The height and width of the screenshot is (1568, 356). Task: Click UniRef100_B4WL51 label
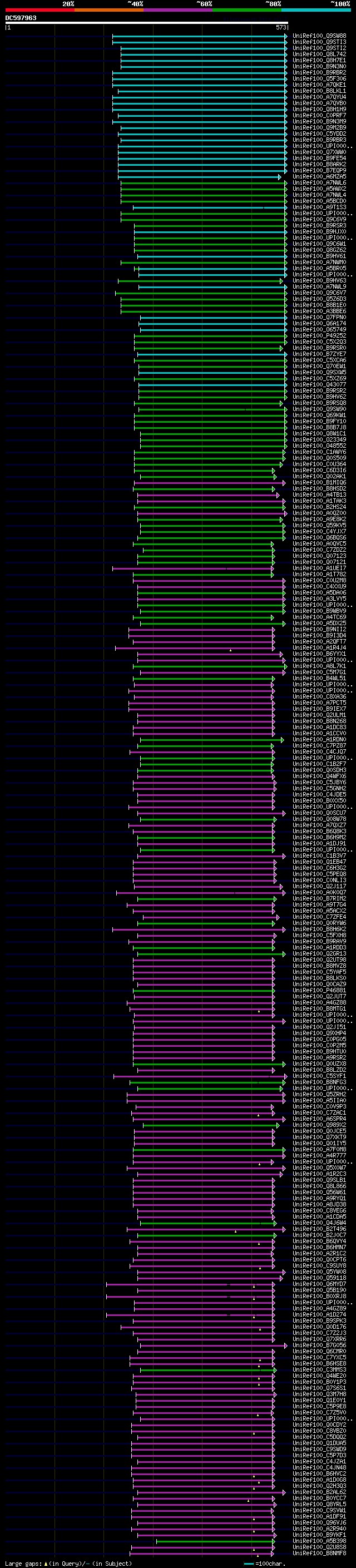(x=319, y=678)
